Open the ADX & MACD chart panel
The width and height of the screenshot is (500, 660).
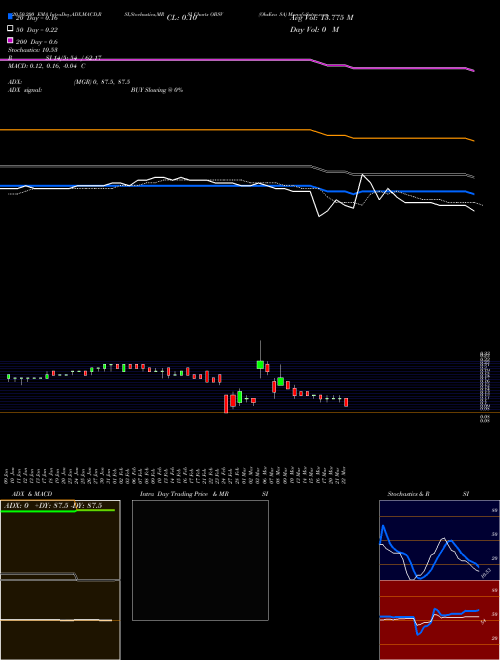[60, 580]
